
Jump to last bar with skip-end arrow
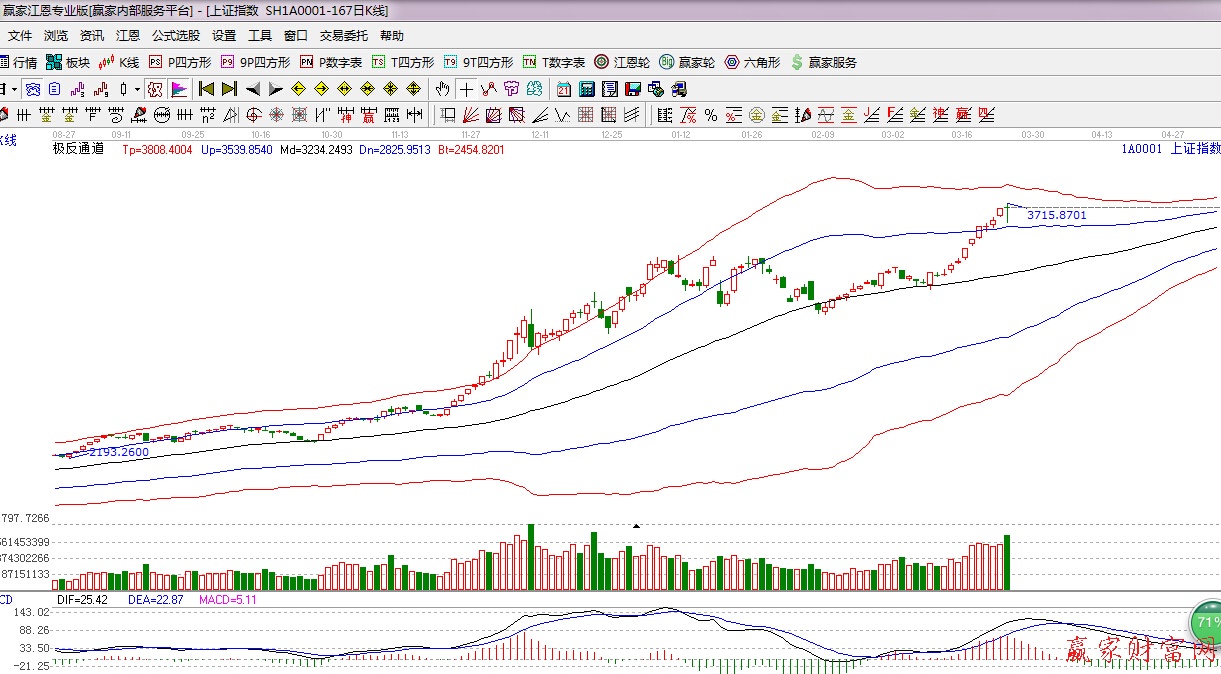(229, 89)
